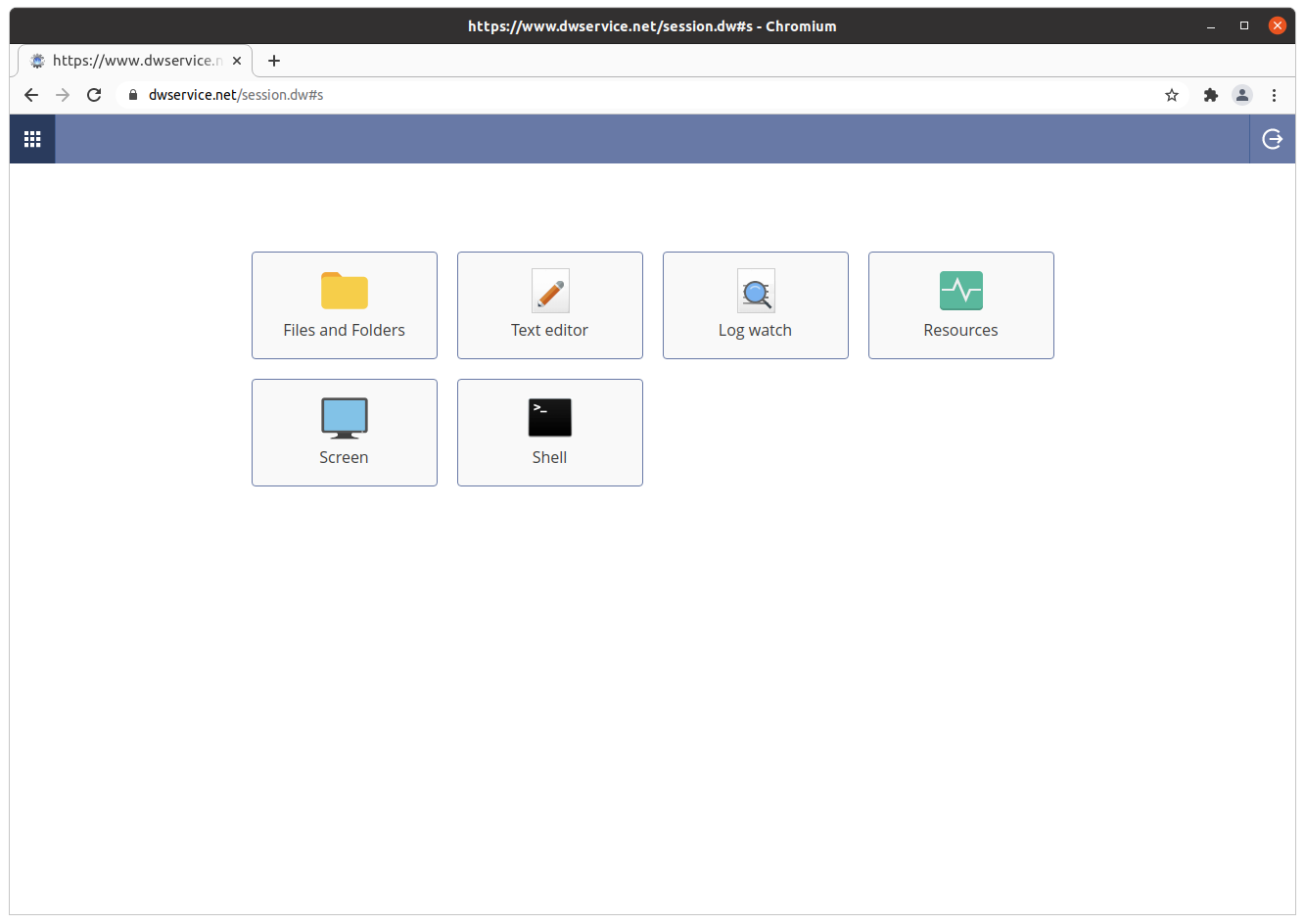Click the address bar showing dwservice.net
This screenshot has height=924, width=1305.
click(587, 95)
